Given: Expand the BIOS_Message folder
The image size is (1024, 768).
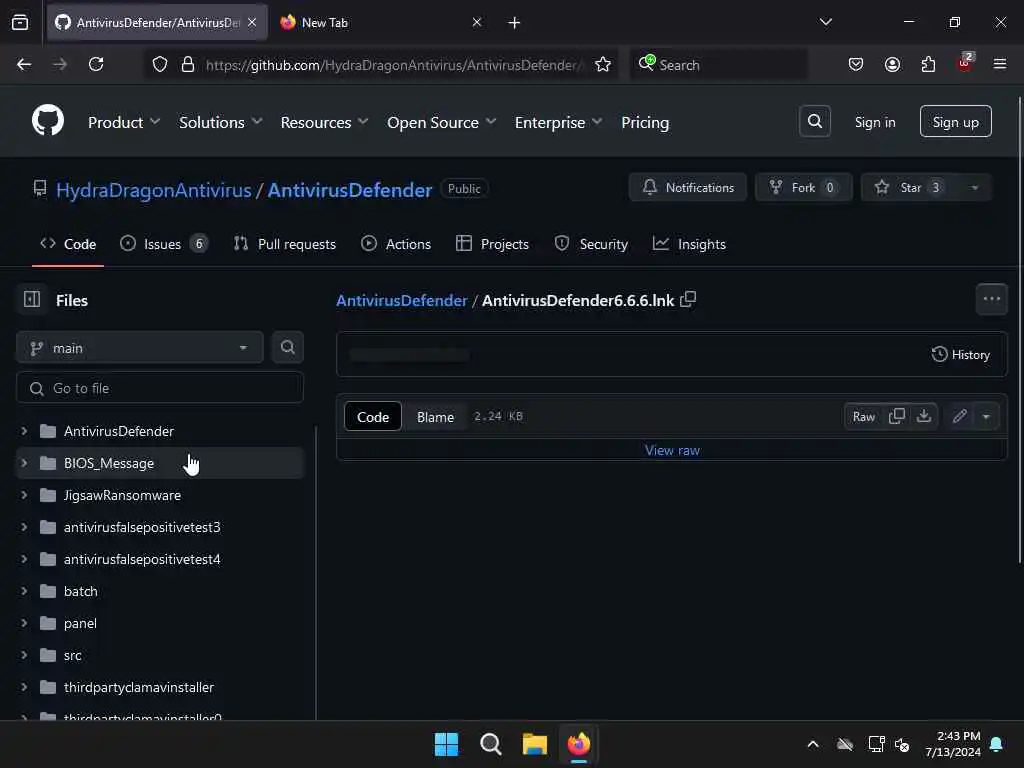Looking at the screenshot, I should (24, 463).
